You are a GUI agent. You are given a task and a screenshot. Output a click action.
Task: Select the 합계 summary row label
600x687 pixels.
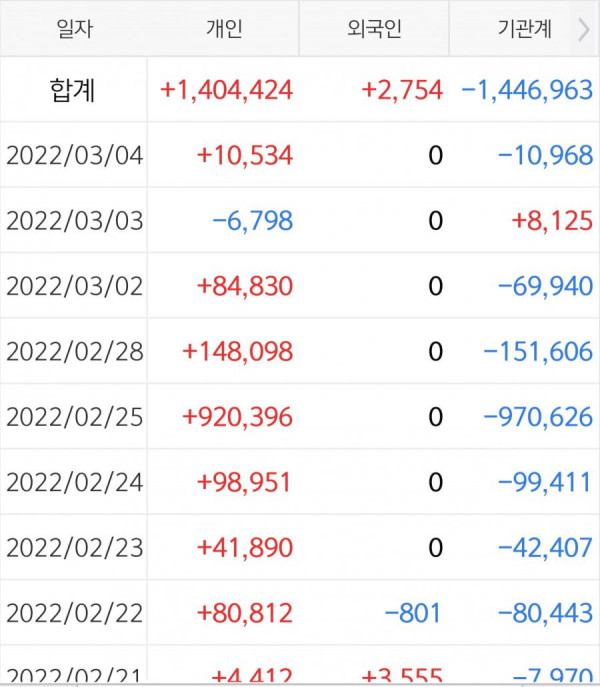[72, 90]
